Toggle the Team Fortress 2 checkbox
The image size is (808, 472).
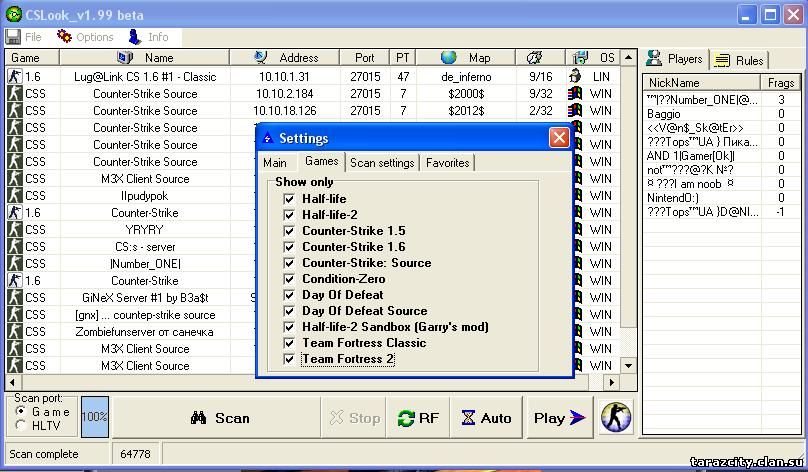(x=289, y=359)
